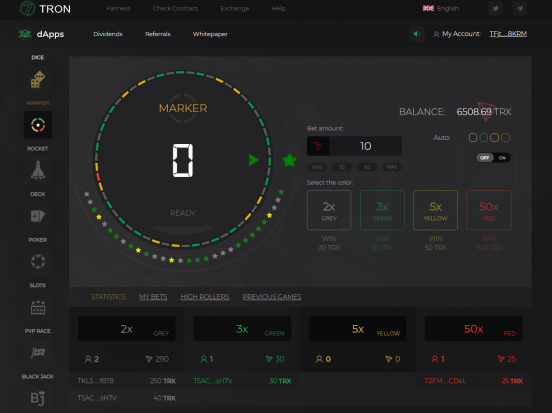Open the Black Jack BJ icon
The width and height of the screenshot is (552, 413).
[38, 398]
